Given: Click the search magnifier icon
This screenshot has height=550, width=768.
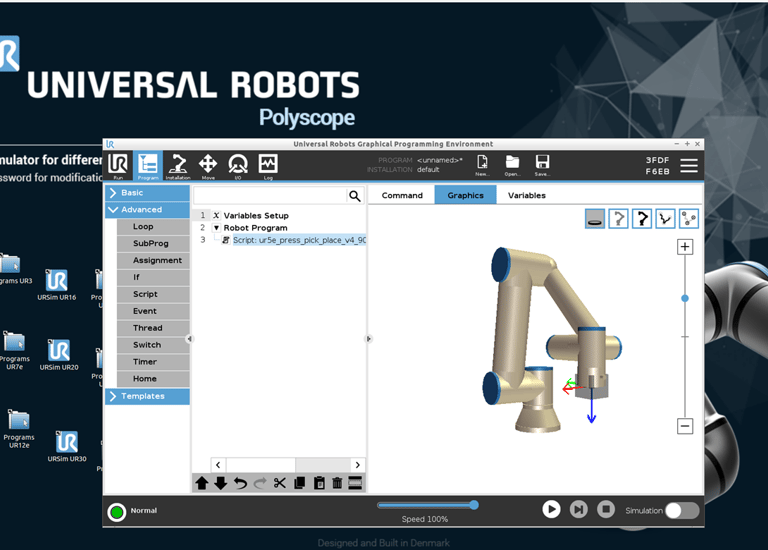Looking at the screenshot, I should click(x=355, y=196).
